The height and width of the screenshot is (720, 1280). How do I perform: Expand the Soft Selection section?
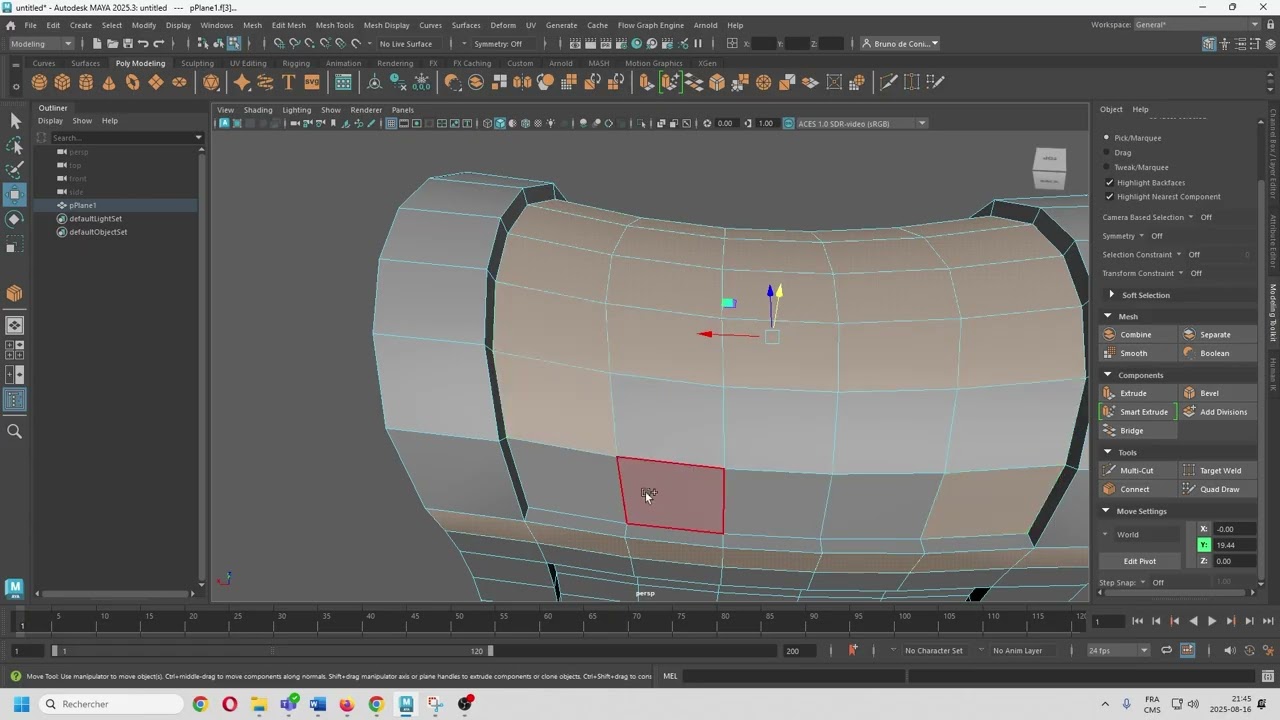[x=1111, y=295]
